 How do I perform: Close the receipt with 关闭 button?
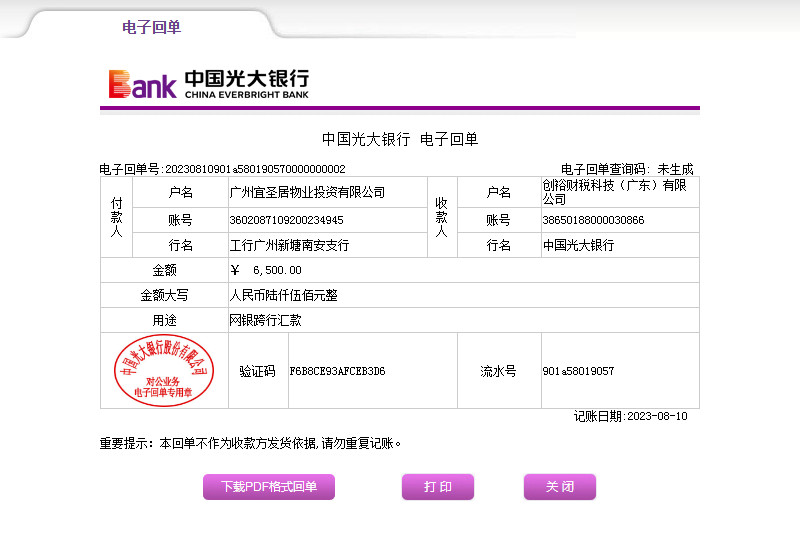click(x=560, y=487)
